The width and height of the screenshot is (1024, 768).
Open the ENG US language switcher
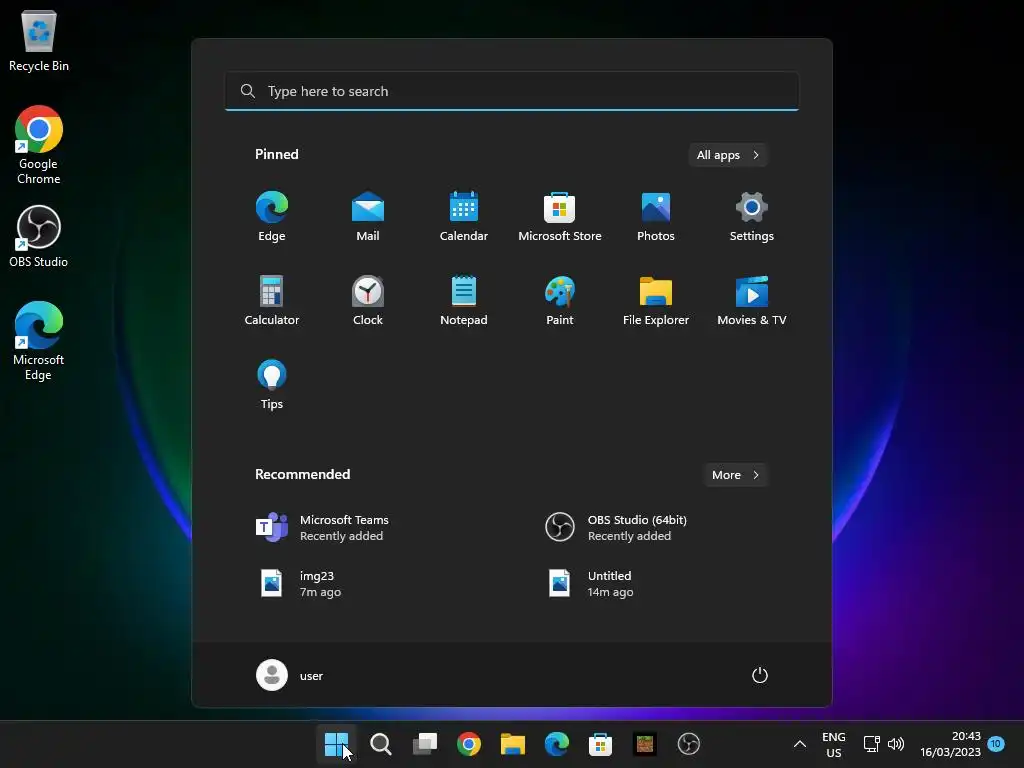point(834,744)
